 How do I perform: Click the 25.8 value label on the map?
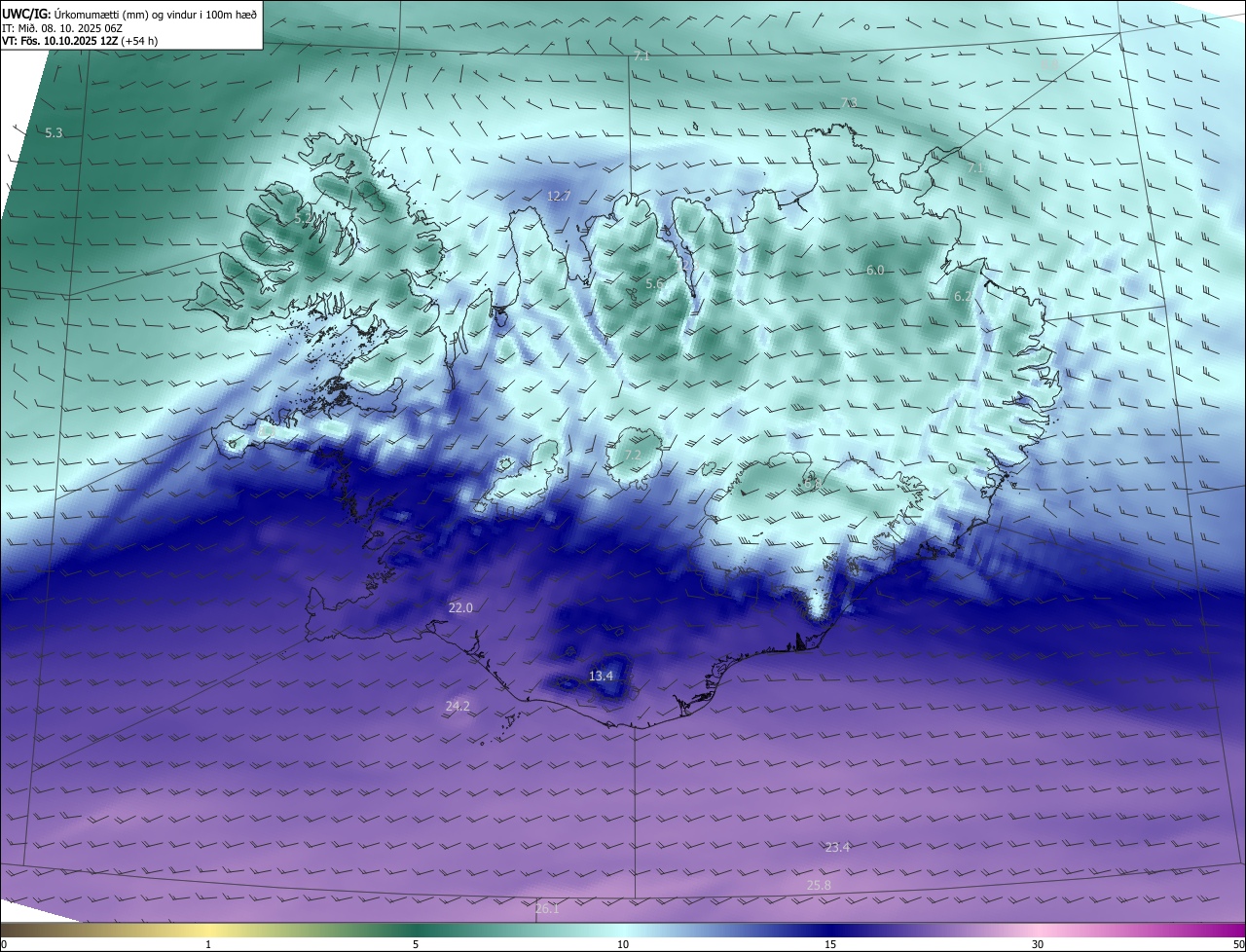coord(819,885)
